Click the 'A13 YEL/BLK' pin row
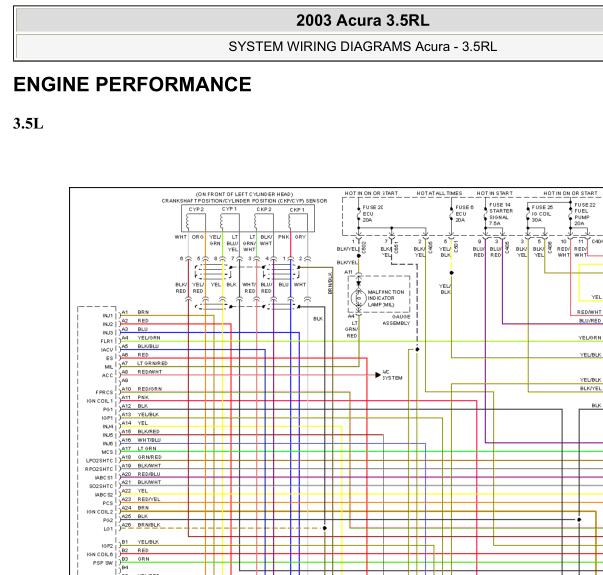This screenshot has width=603, height=575. (140, 415)
